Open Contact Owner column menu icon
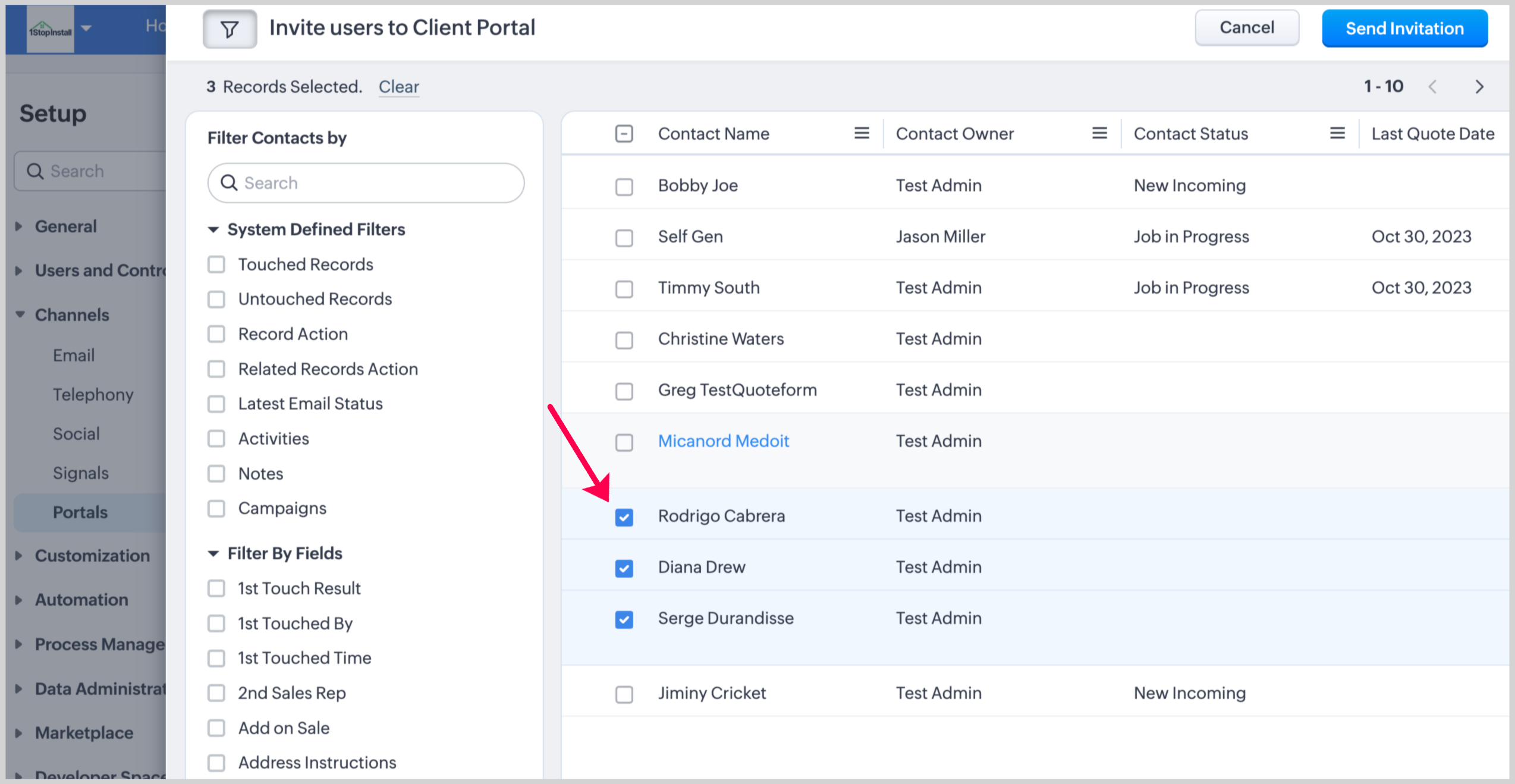Viewport: 1515px width, 784px height. 1099,134
